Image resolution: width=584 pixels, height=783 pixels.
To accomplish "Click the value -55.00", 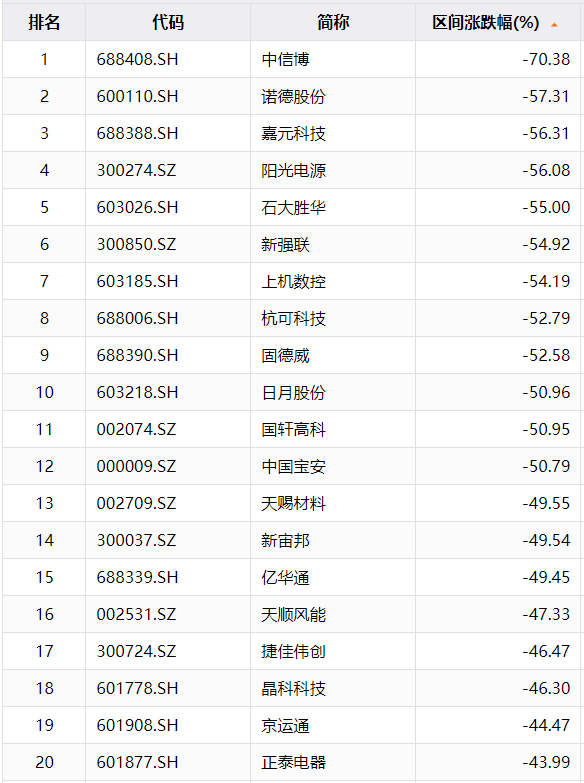I will pos(546,207).
